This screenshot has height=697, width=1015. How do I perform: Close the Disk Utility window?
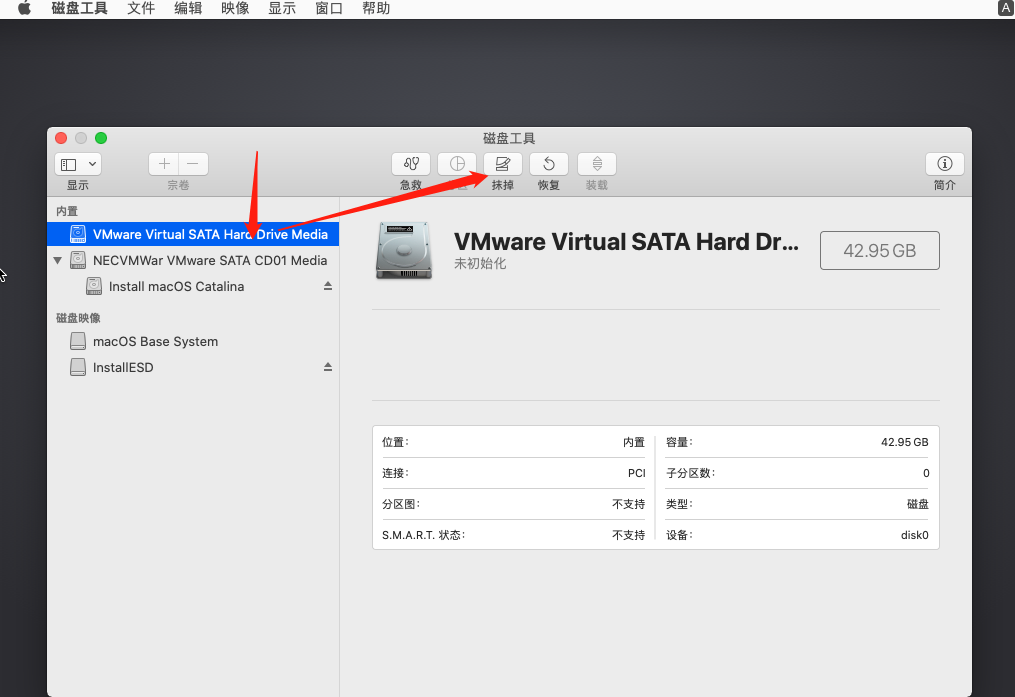61,138
